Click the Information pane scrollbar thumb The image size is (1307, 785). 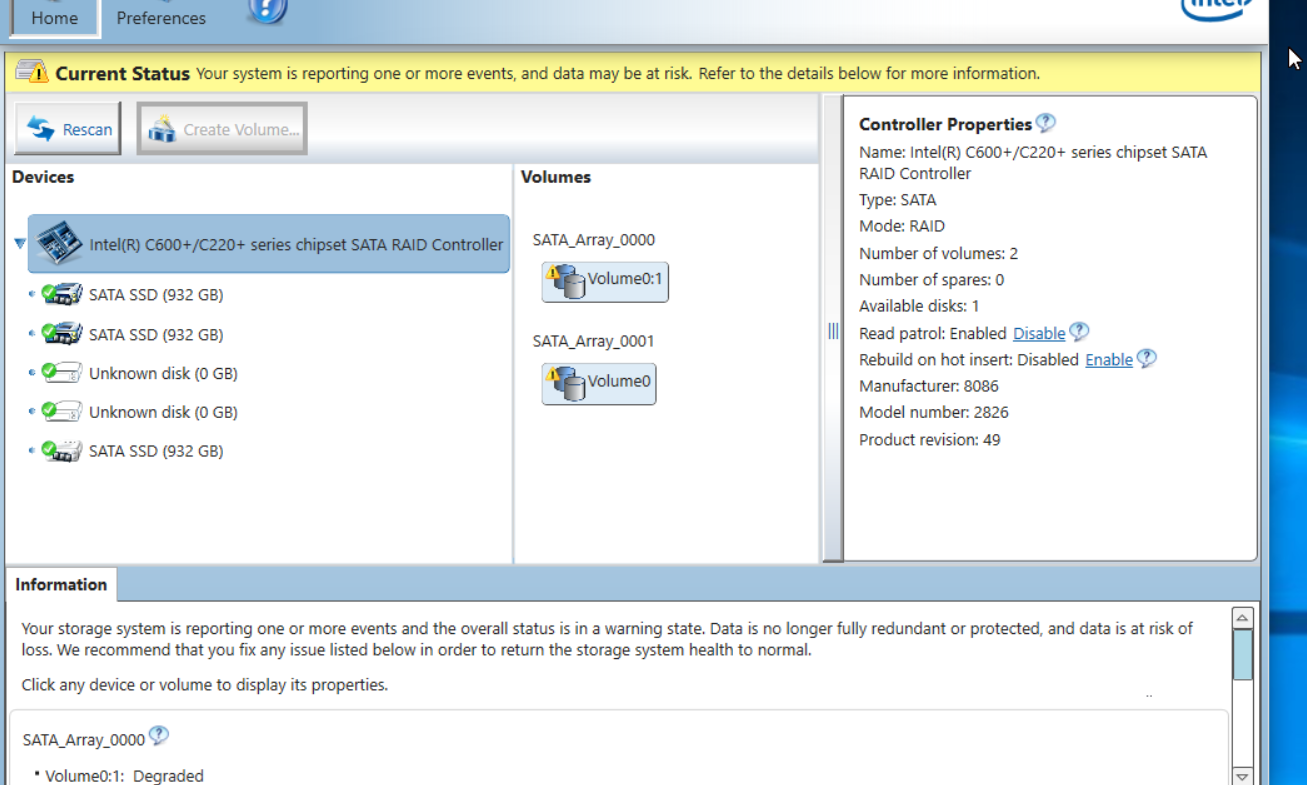click(x=1242, y=656)
